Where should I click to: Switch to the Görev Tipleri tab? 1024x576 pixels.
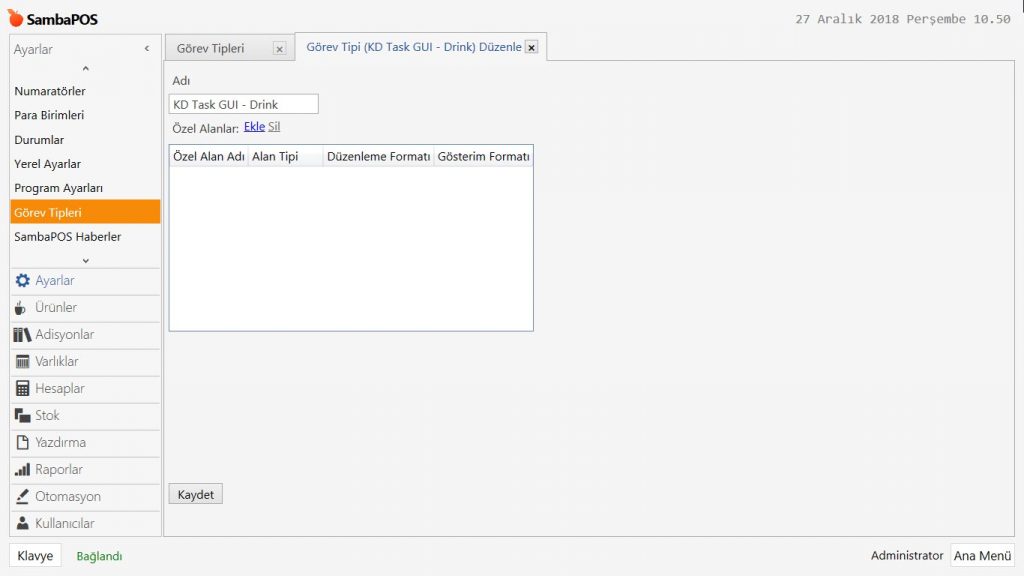click(211, 48)
